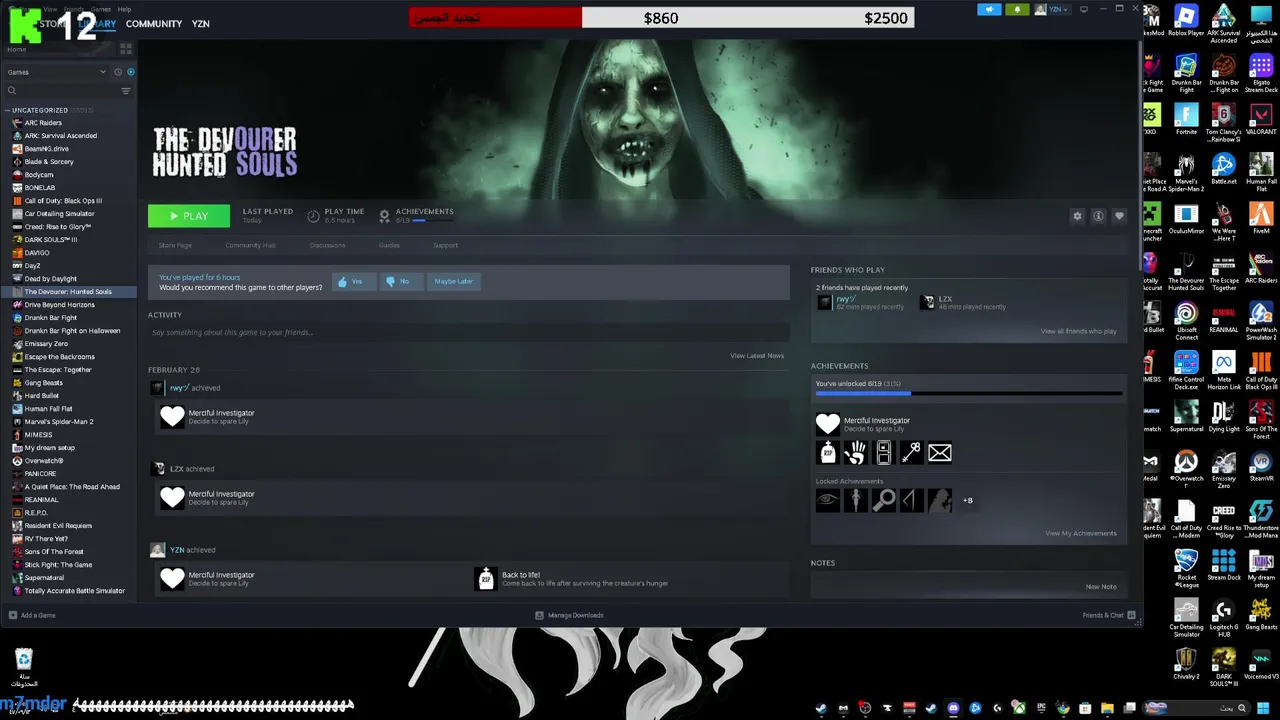
Task: Switch to Big Picture mode icon
Action: (1083, 10)
